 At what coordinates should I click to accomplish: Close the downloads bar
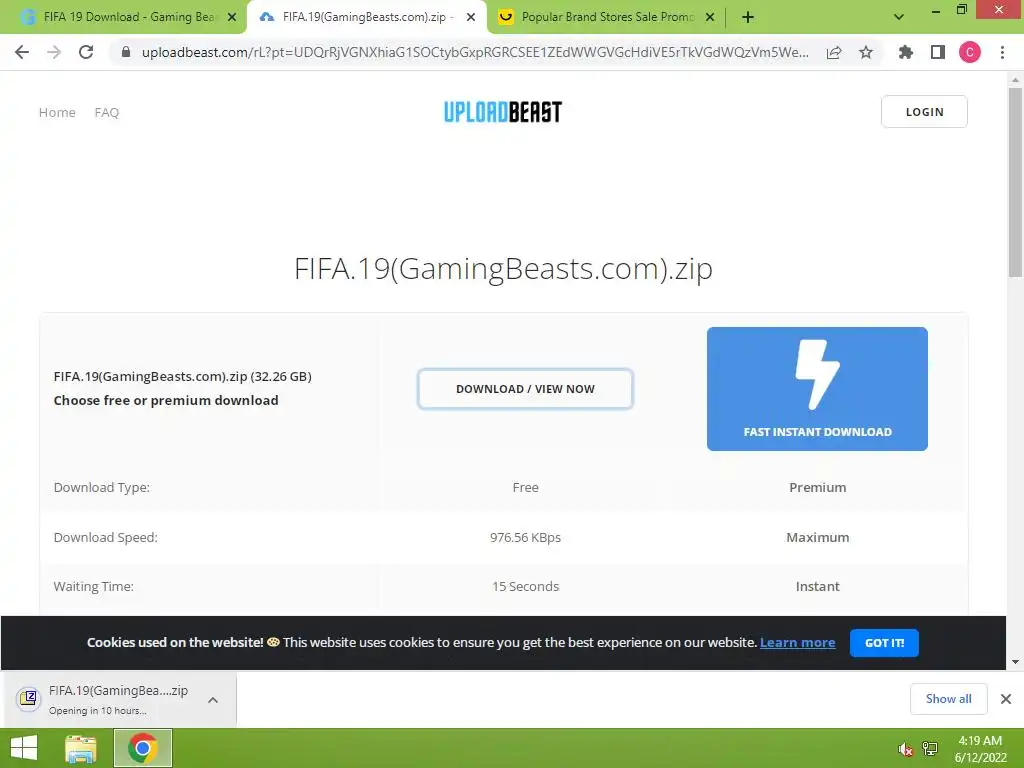pos(1006,699)
